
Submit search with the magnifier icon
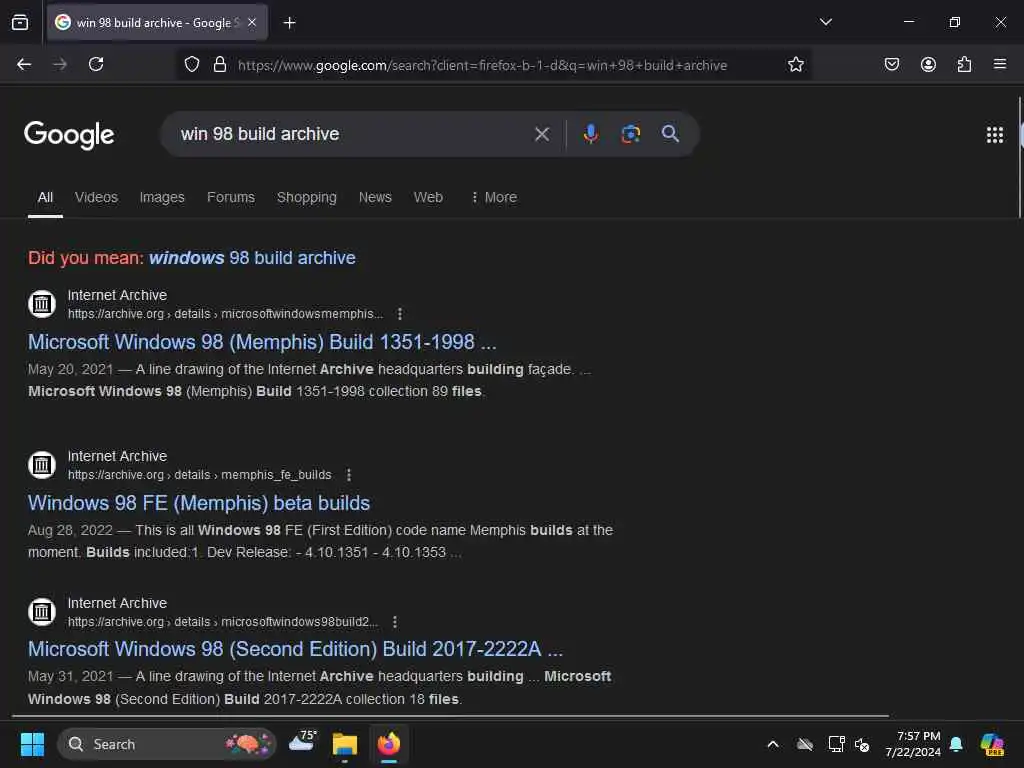click(x=670, y=134)
